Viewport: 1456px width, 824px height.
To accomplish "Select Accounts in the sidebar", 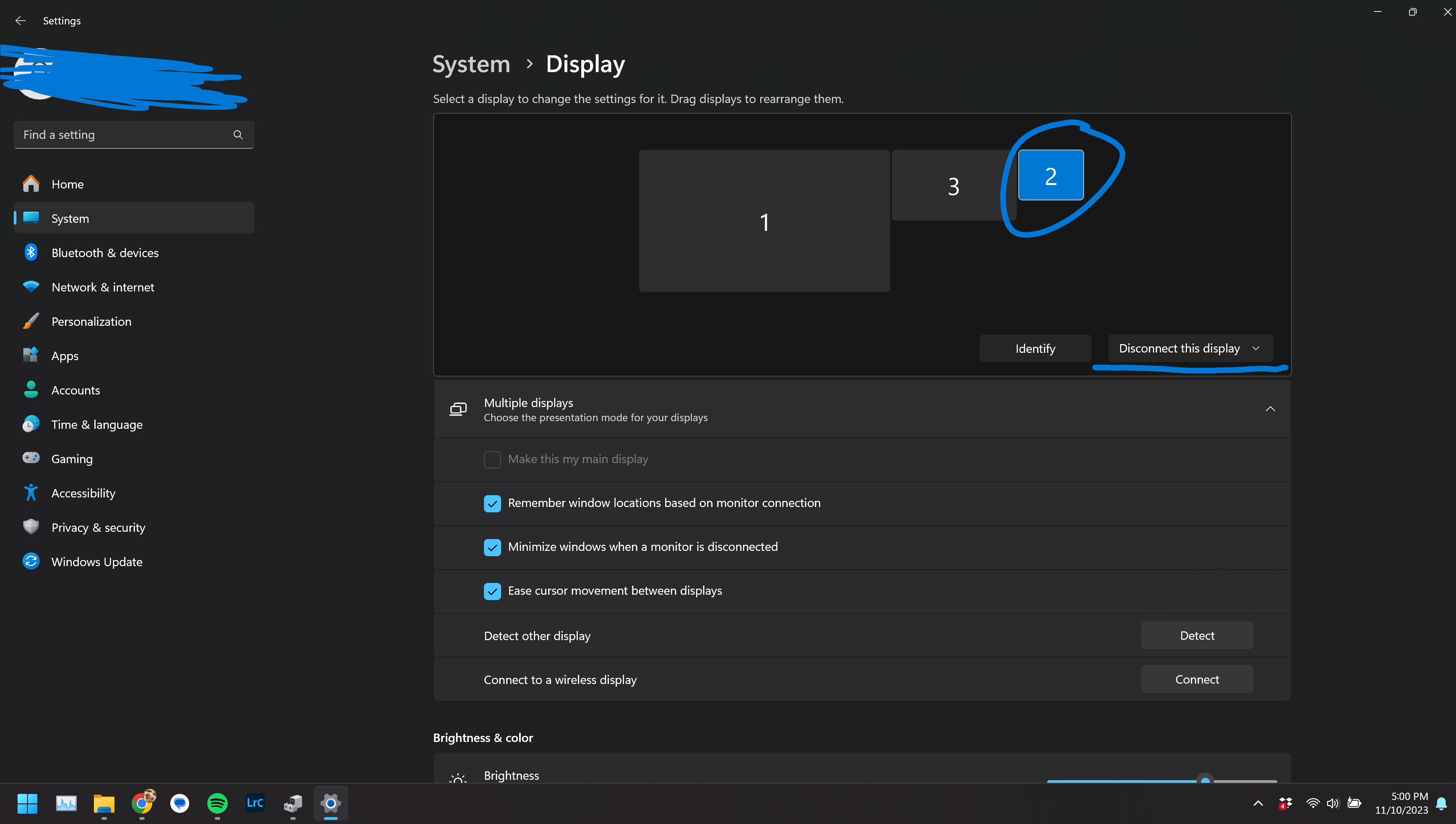I will pos(76,390).
